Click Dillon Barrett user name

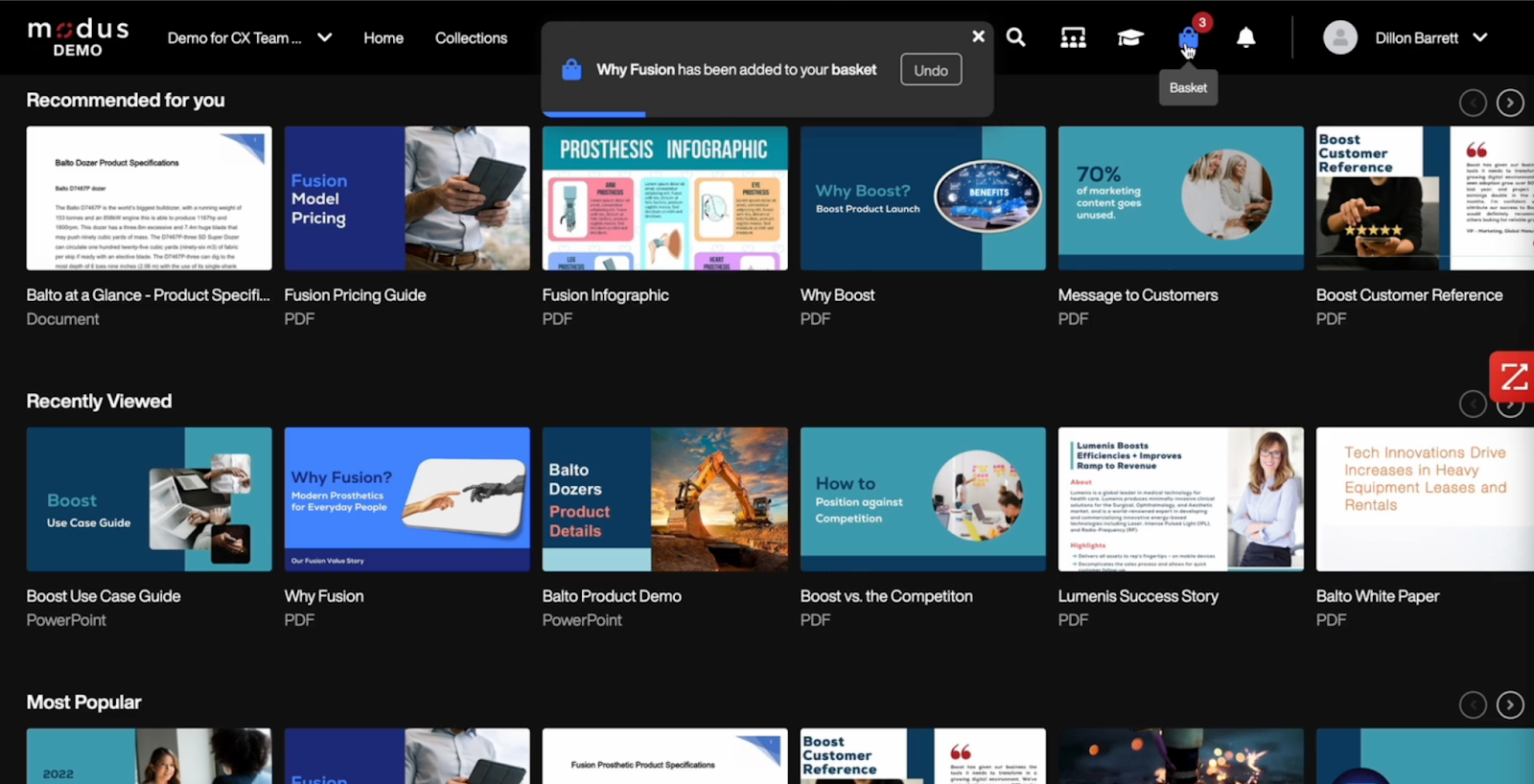pyautogui.click(x=1416, y=37)
